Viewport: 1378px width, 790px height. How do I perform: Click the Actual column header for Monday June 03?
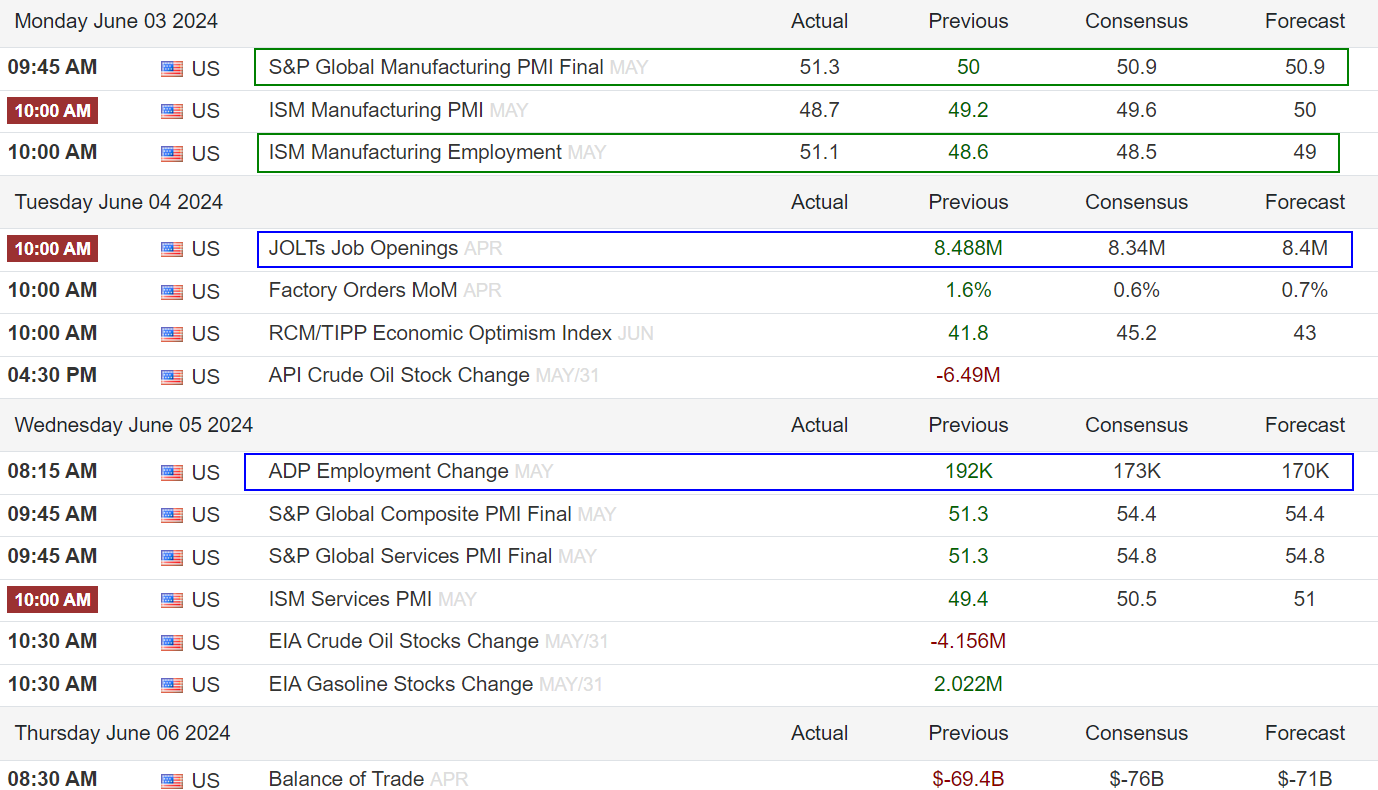coord(819,21)
